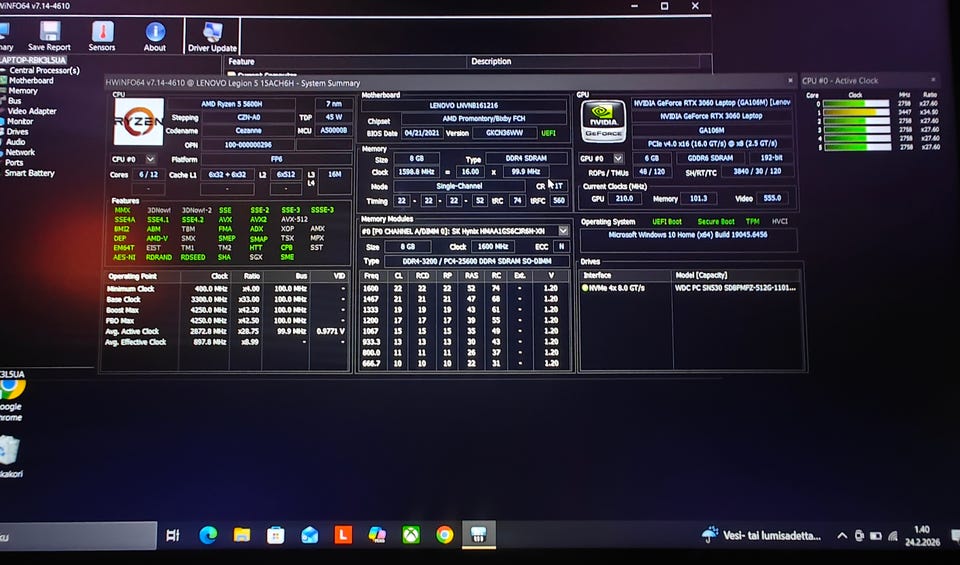
Task: Click the AMD Ryzen 5 5600H name field
Action: [231, 104]
